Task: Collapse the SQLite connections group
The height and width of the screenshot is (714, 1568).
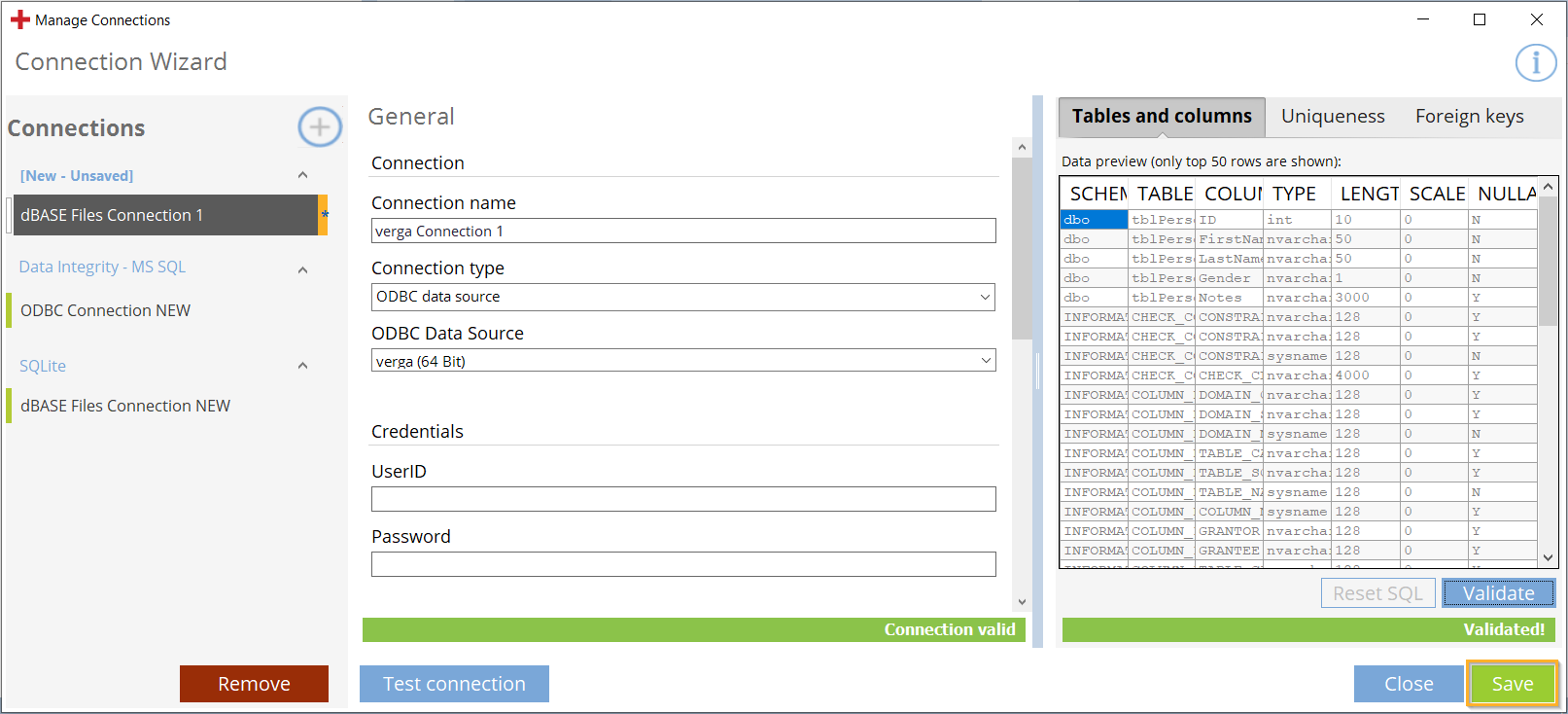Action: point(302,366)
